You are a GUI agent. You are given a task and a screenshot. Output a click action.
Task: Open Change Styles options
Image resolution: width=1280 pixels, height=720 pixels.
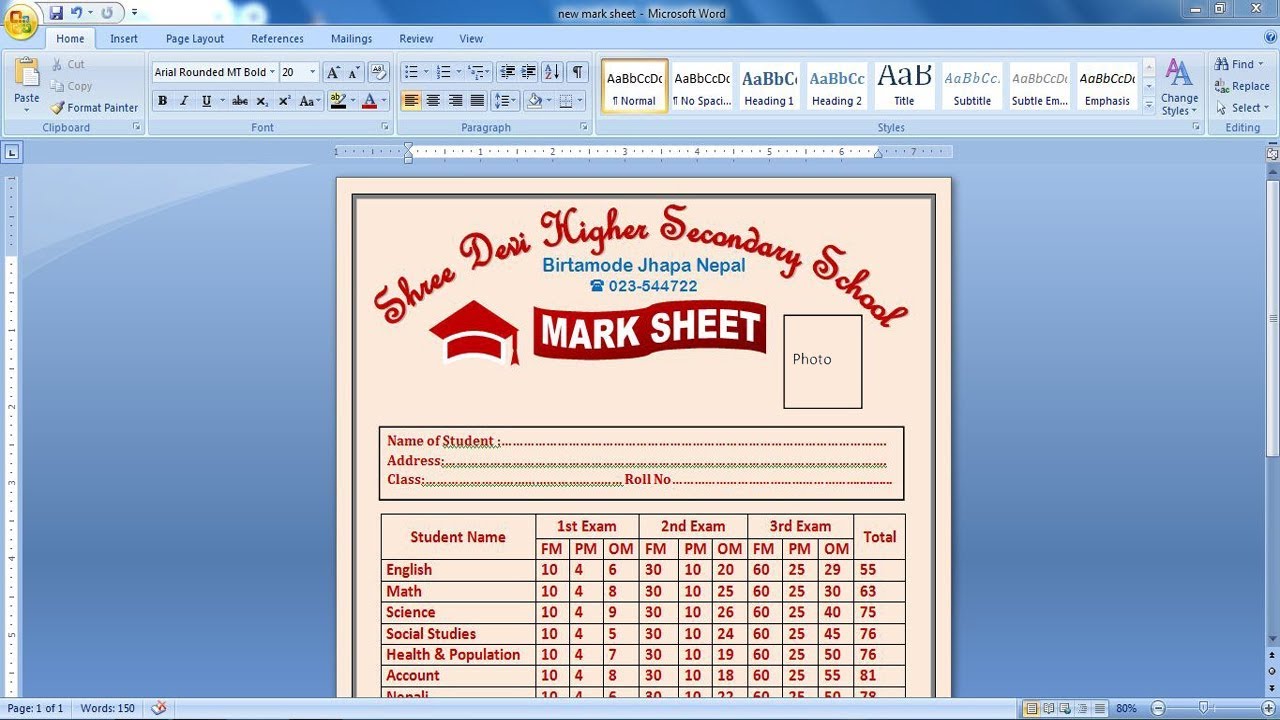tap(1179, 87)
